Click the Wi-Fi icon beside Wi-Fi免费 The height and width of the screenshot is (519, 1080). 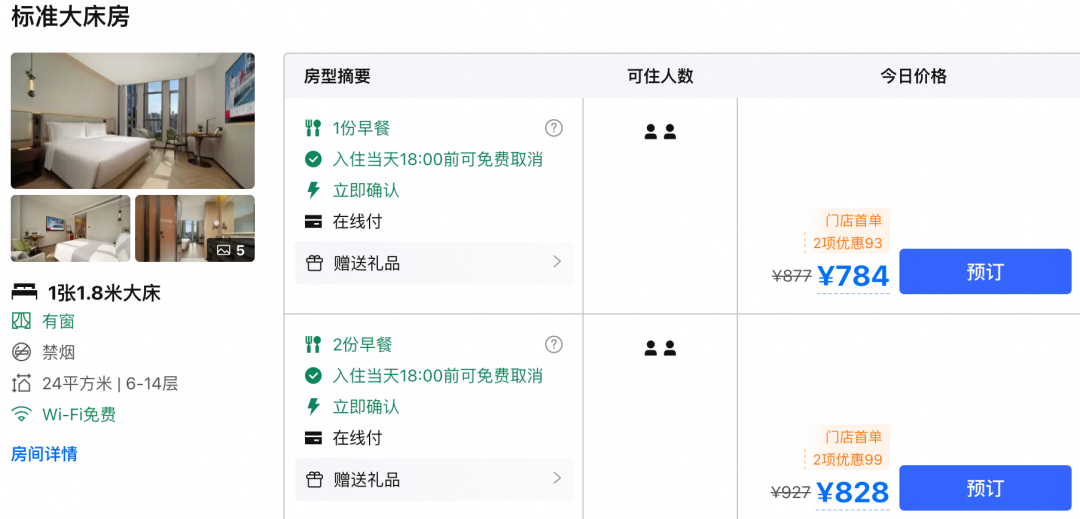(x=22, y=414)
